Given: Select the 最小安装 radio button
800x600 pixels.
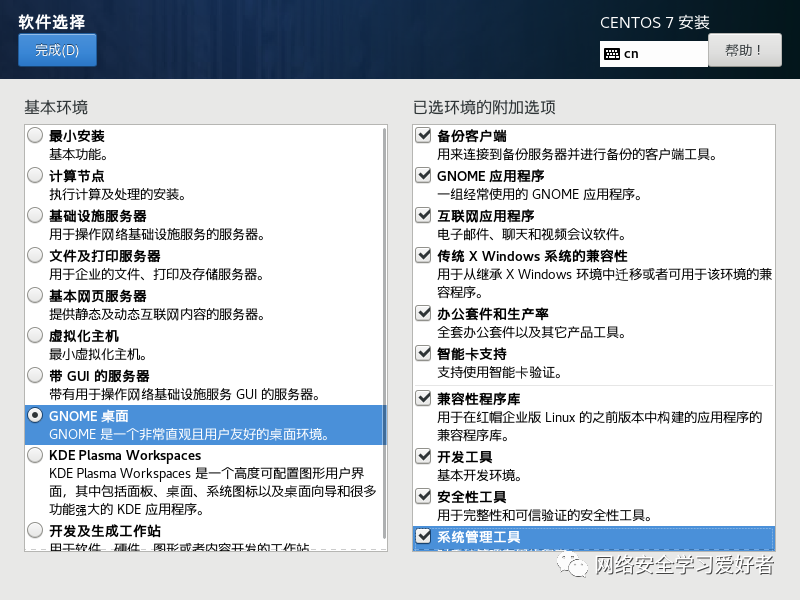Looking at the screenshot, I should point(35,135).
